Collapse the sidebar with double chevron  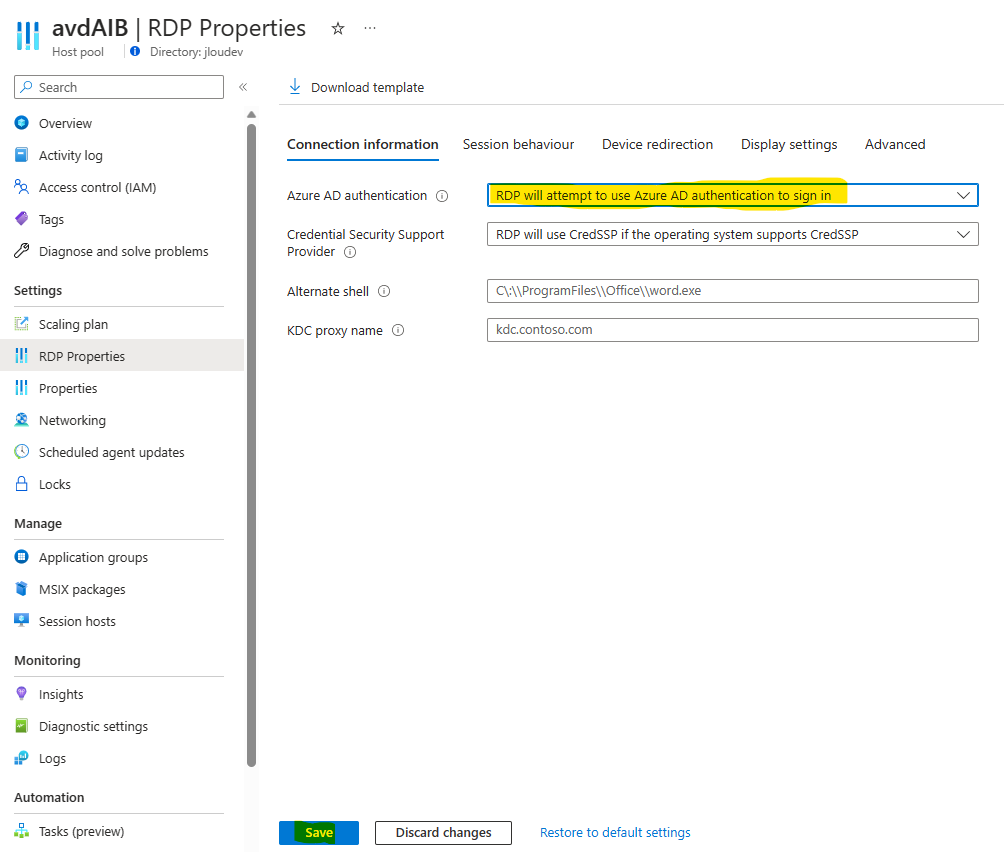pos(243,87)
